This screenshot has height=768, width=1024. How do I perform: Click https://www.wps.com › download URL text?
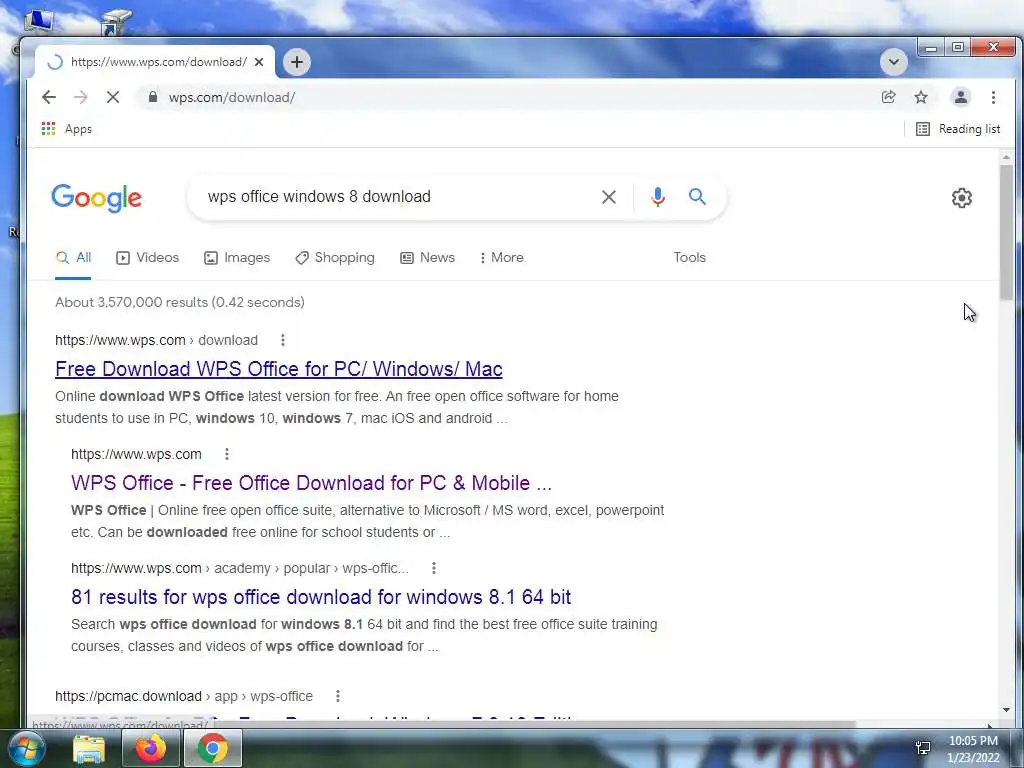pyautogui.click(x=157, y=340)
